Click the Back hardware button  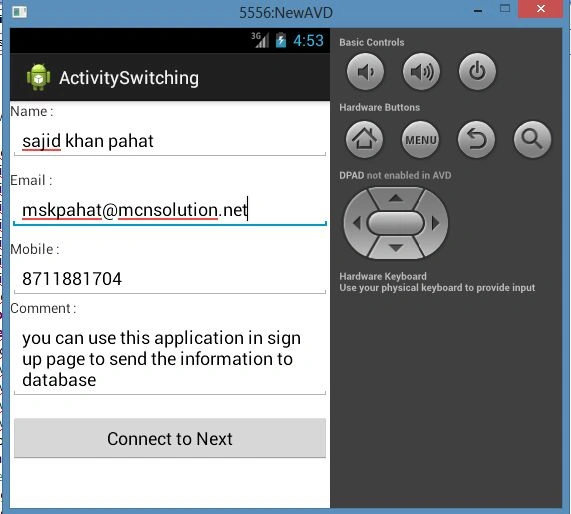coord(476,140)
